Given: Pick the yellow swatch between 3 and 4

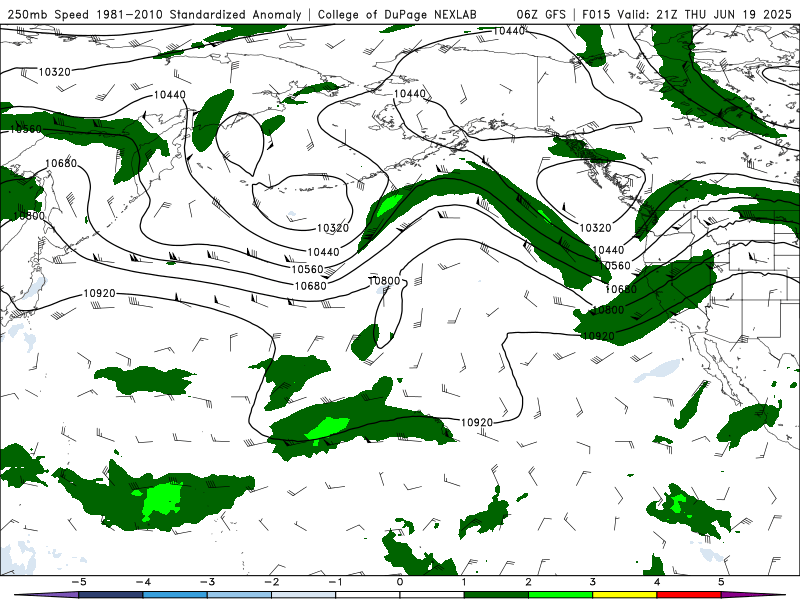Looking at the screenshot, I should [x=625, y=595].
